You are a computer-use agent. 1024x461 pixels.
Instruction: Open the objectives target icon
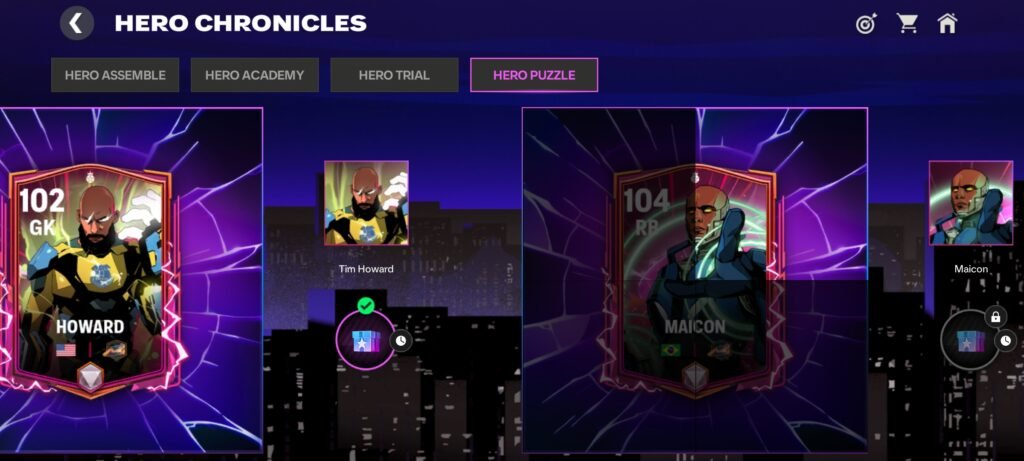click(867, 24)
